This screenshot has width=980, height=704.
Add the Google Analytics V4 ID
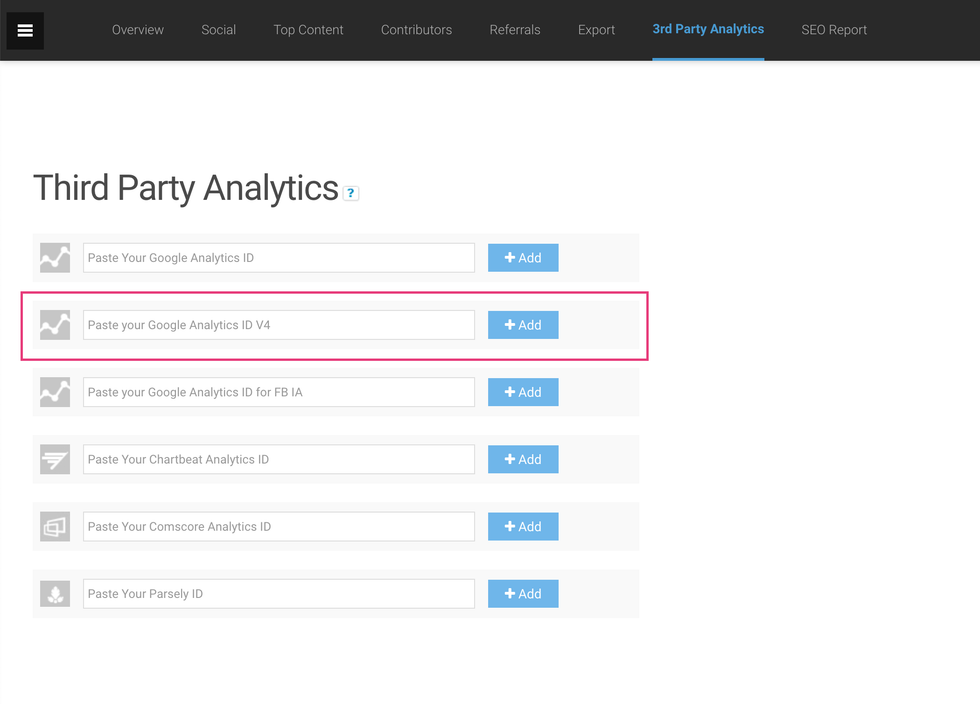click(523, 325)
